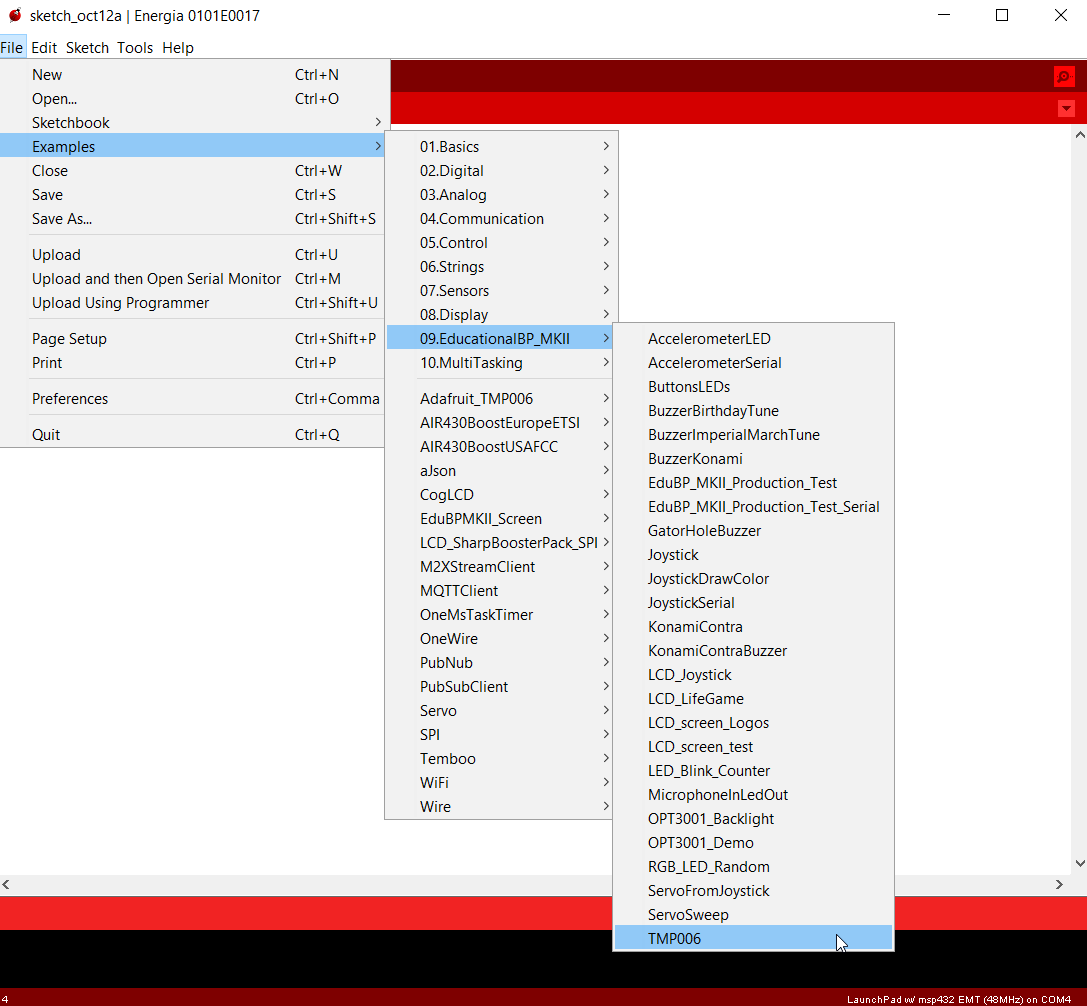This screenshot has height=1006, width=1087.
Task: Open the RGB_LED_Random example
Action: coord(754,867)
